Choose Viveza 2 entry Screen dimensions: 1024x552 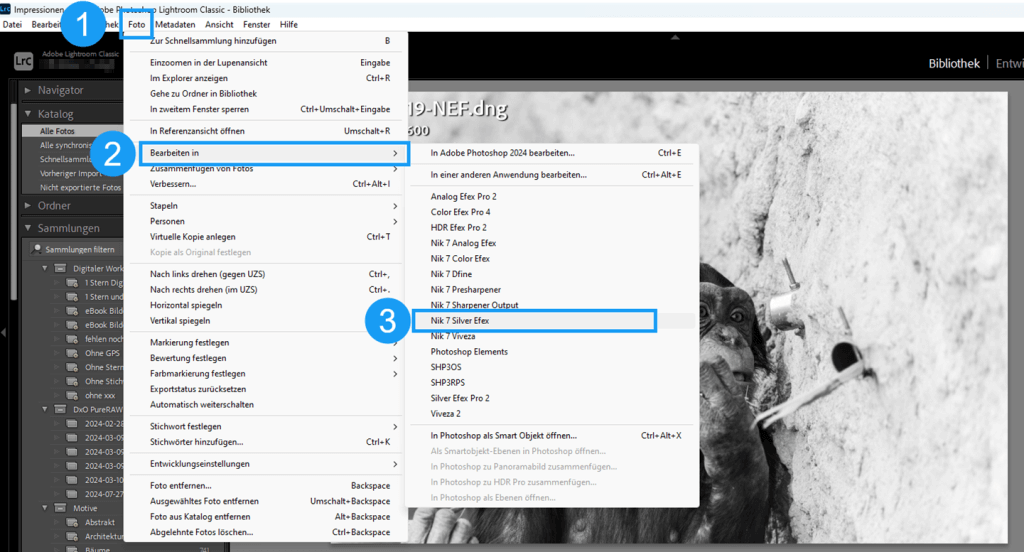pos(554,414)
